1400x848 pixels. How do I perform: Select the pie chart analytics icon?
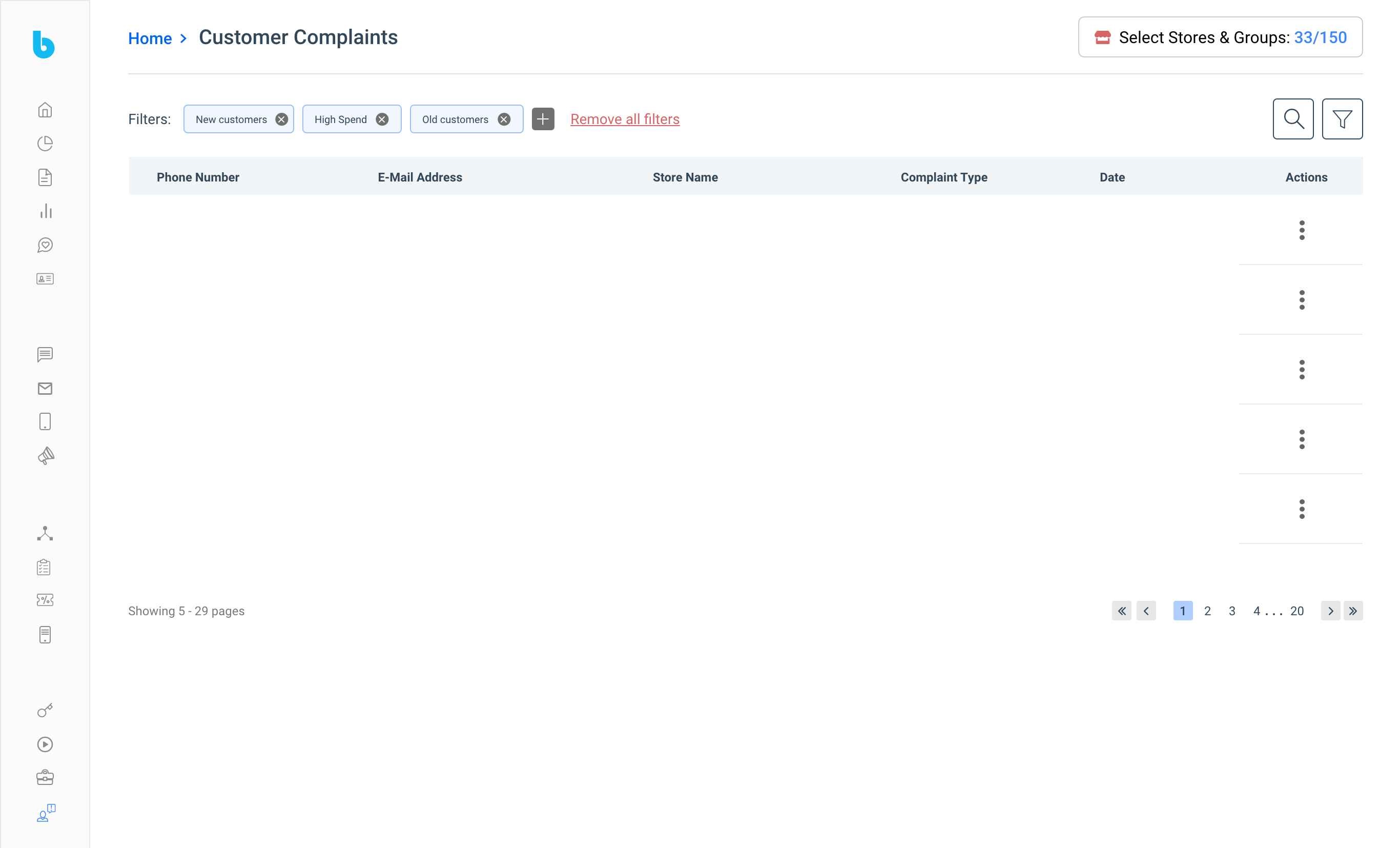pyautogui.click(x=45, y=143)
